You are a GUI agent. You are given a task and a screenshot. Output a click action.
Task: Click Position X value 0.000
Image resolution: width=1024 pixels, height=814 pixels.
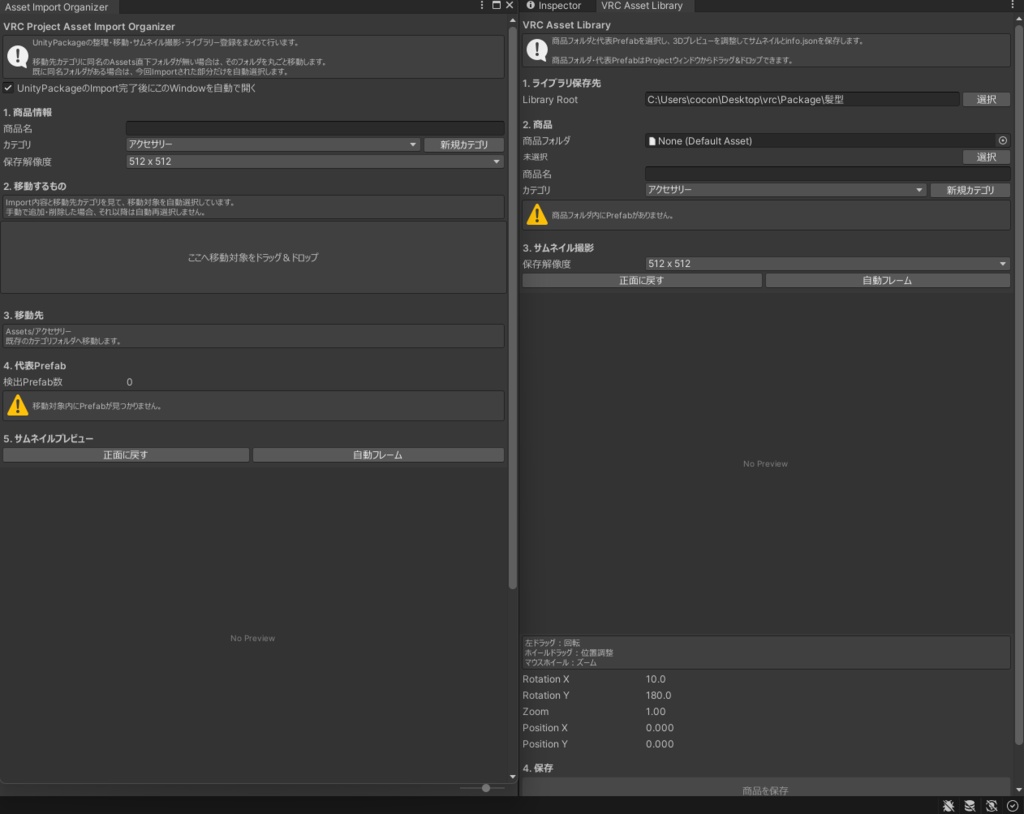[x=660, y=728]
